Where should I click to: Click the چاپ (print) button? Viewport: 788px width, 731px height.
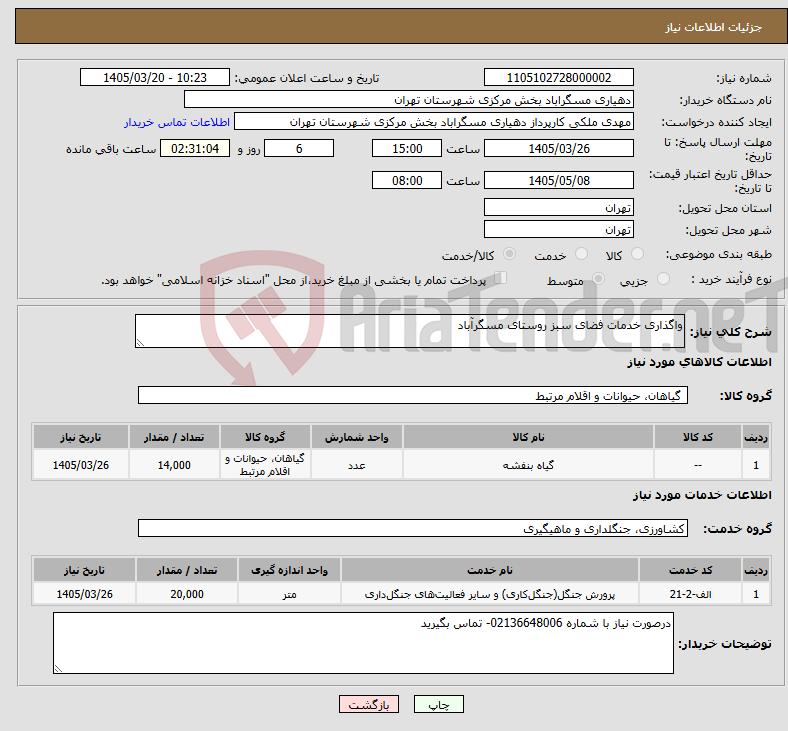(x=438, y=704)
